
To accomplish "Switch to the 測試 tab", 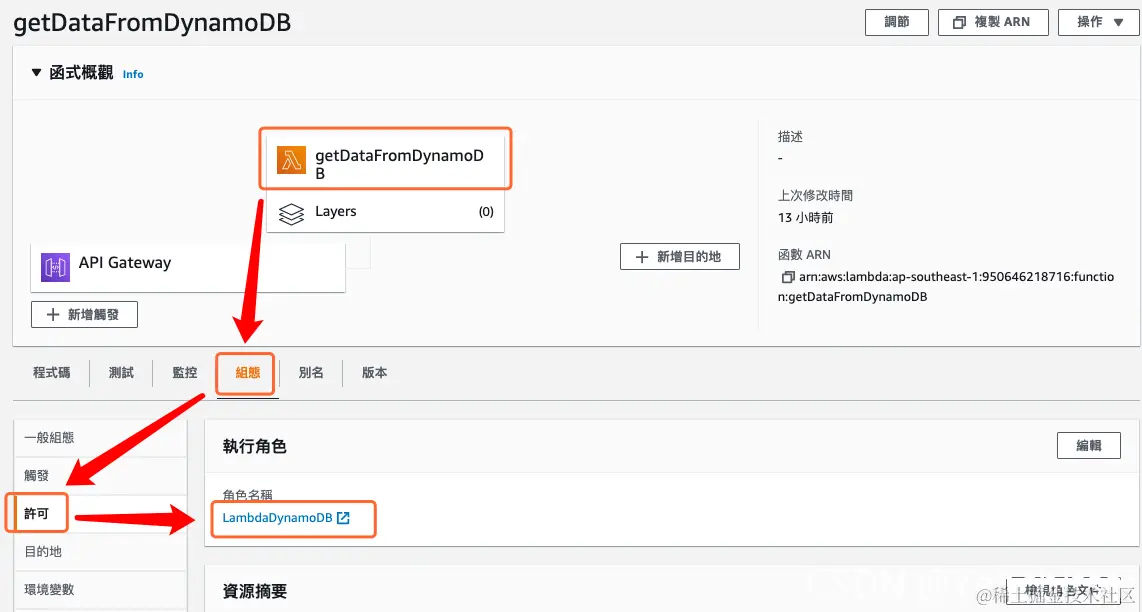I will click(x=121, y=372).
